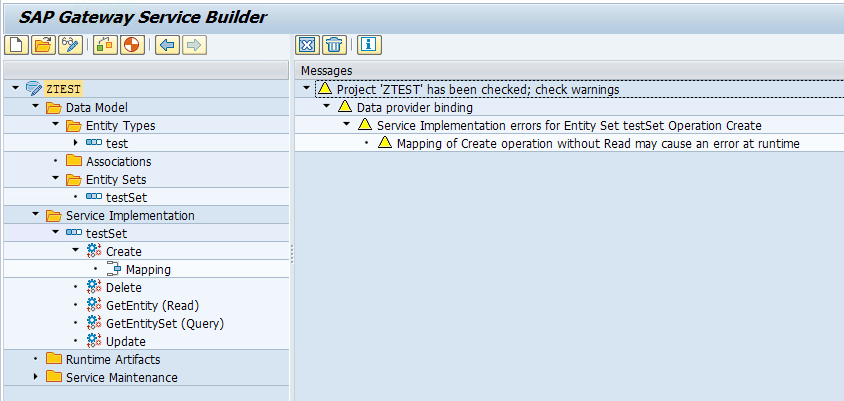Close the messages pane with X icon
This screenshot has width=844, height=401.
tap(307, 45)
